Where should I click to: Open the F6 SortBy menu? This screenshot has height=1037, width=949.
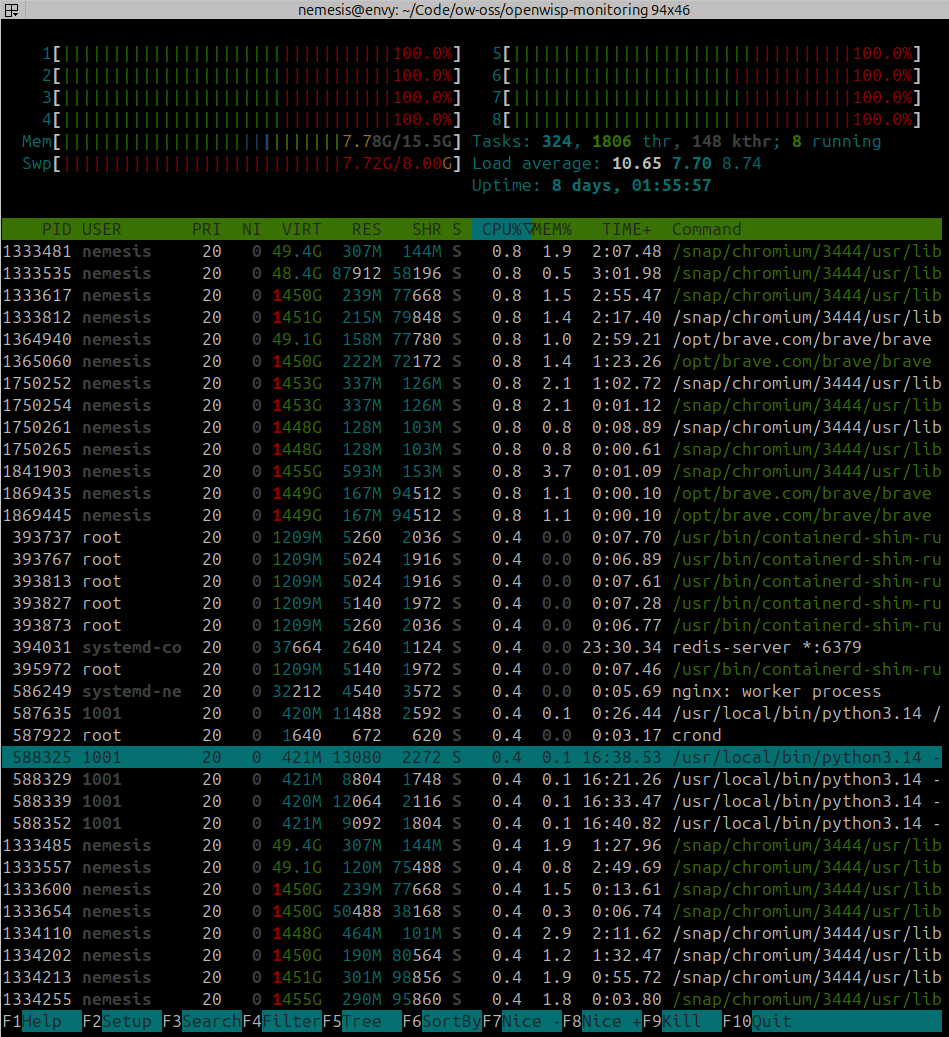442,1021
